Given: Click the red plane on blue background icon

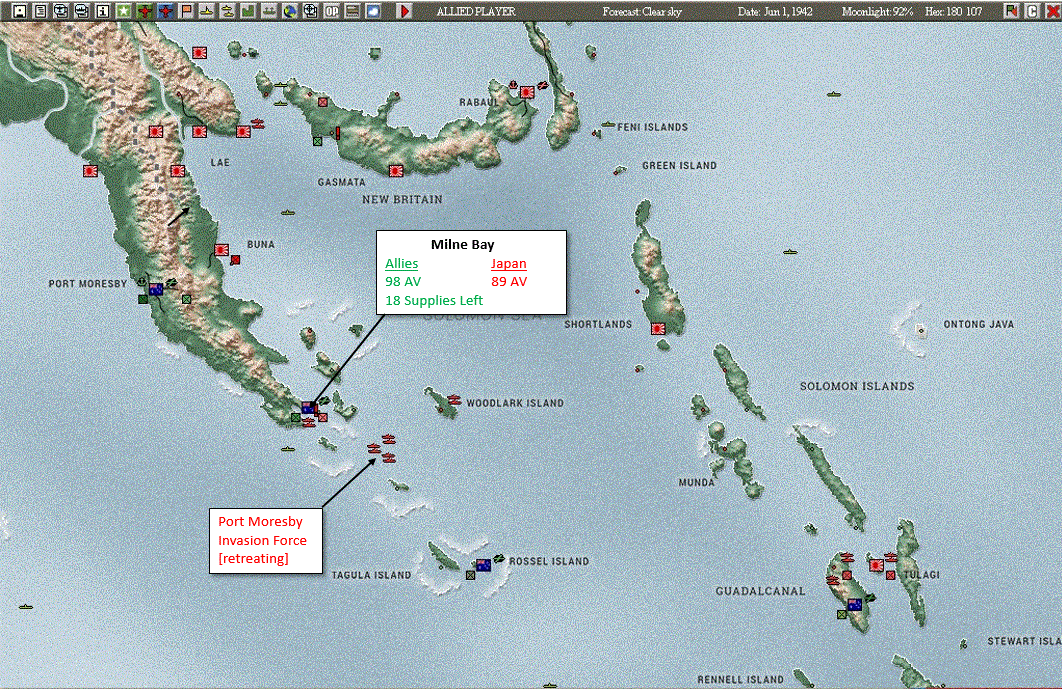Looking at the screenshot, I should (165, 11).
